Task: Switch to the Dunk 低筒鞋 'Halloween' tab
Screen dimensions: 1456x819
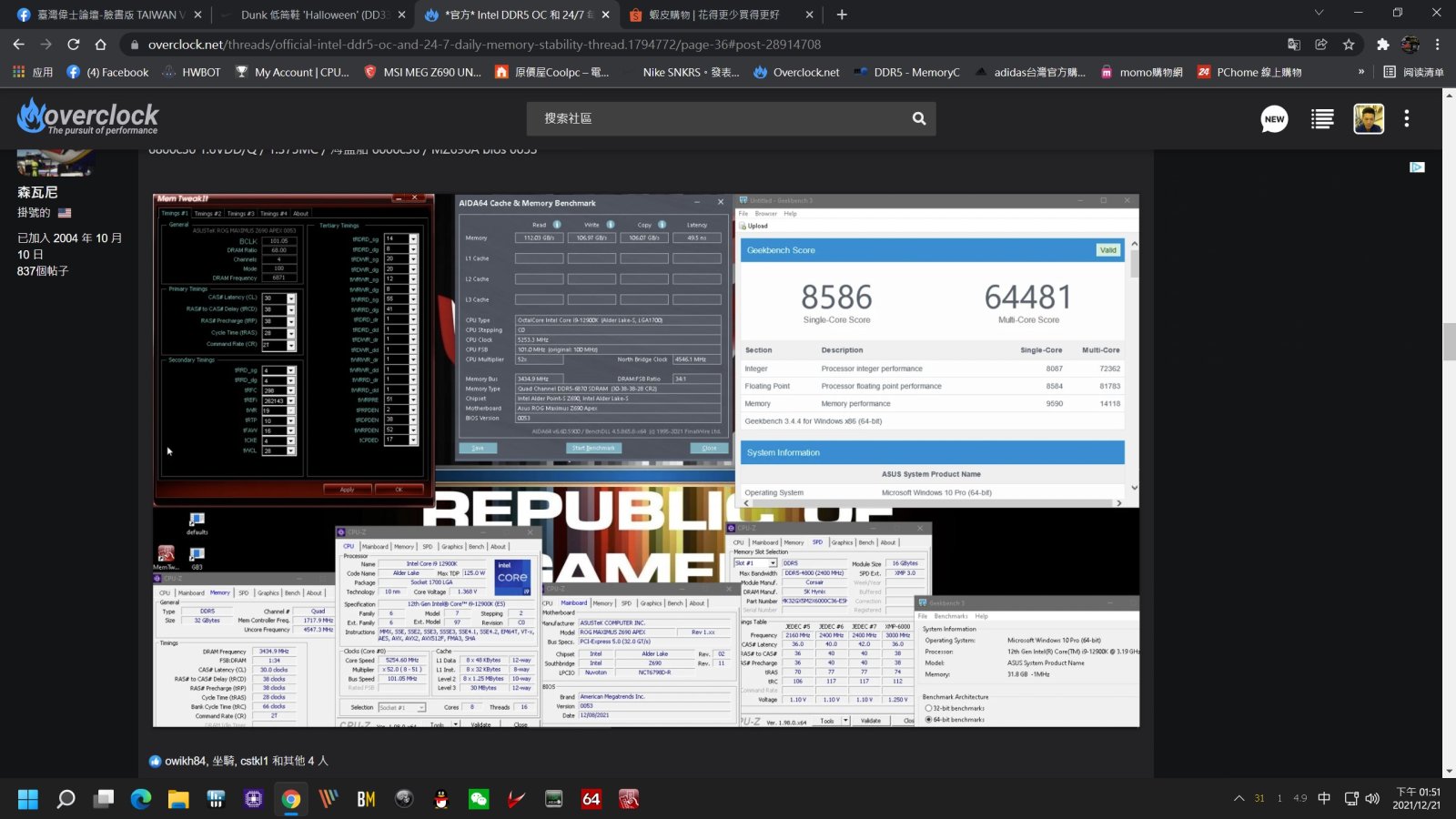Action: [314, 15]
